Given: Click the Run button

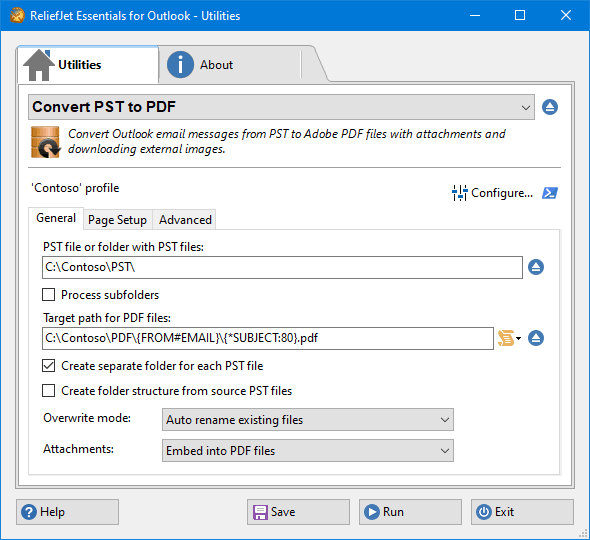Looking at the screenshot, I should (x=410, y=512).
